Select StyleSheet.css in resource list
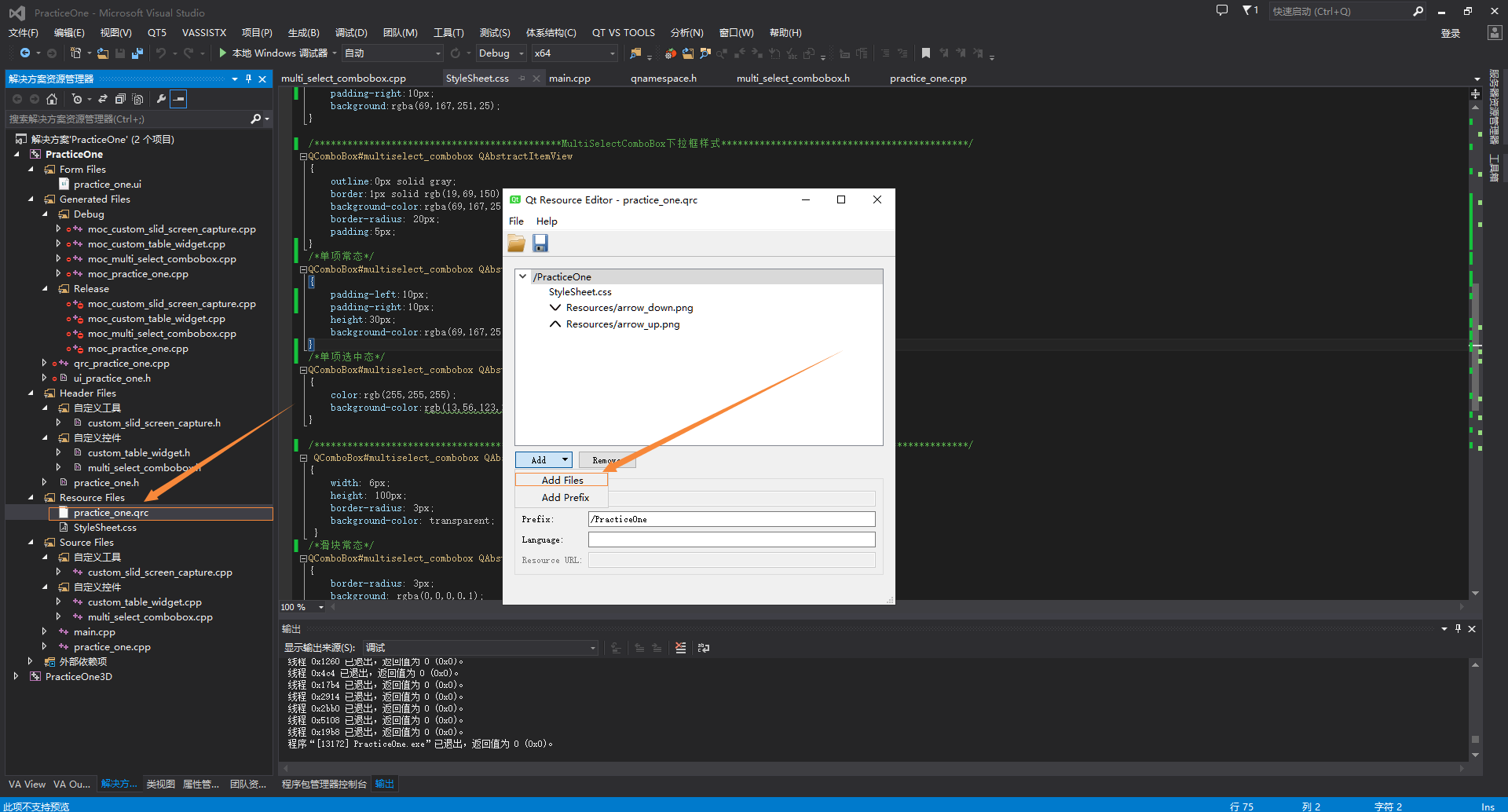 click(x=580, y=292)
